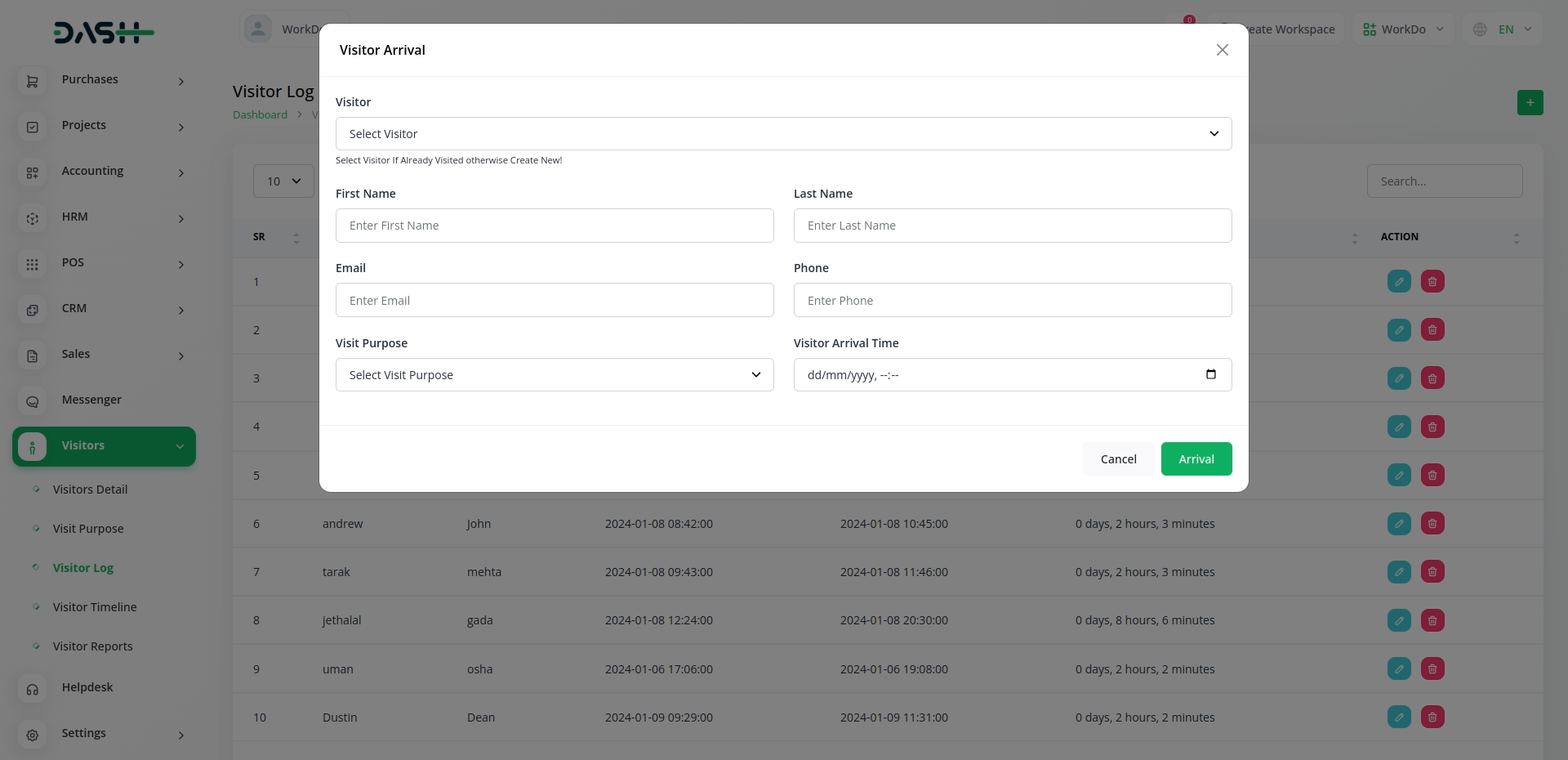This screenshot has height=760, width=1568.
Task: Click the calendar icon in Visitor Arrival Time
Action: pos(1210,374)
